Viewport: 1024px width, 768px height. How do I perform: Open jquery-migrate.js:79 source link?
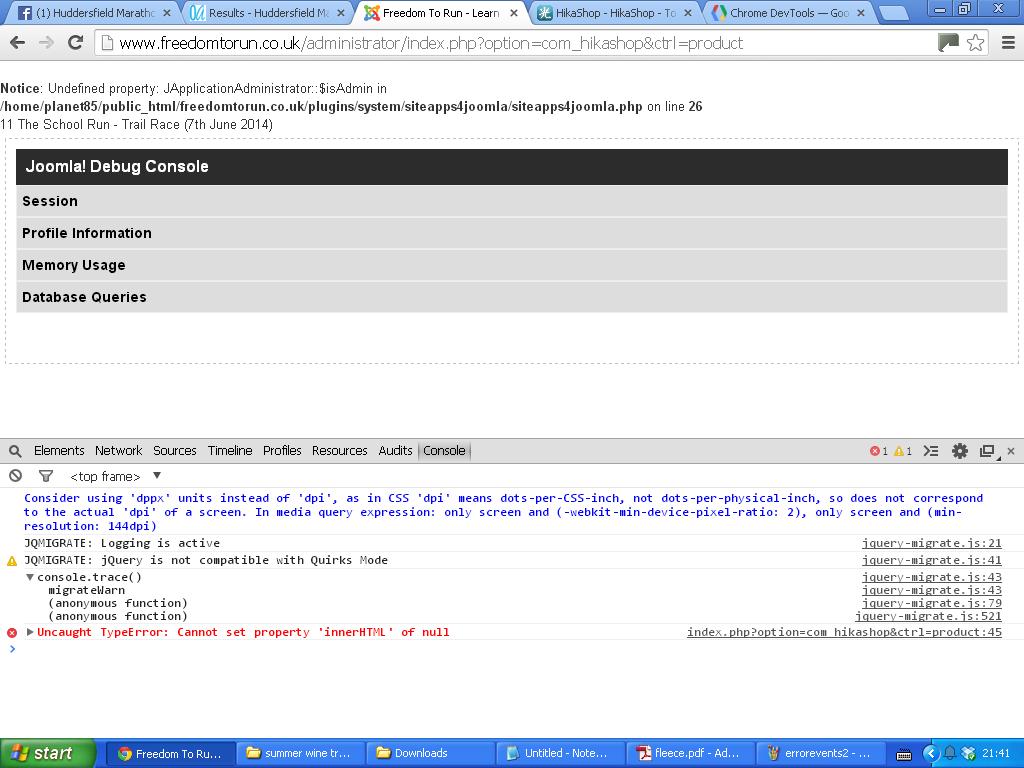(931, 603)
